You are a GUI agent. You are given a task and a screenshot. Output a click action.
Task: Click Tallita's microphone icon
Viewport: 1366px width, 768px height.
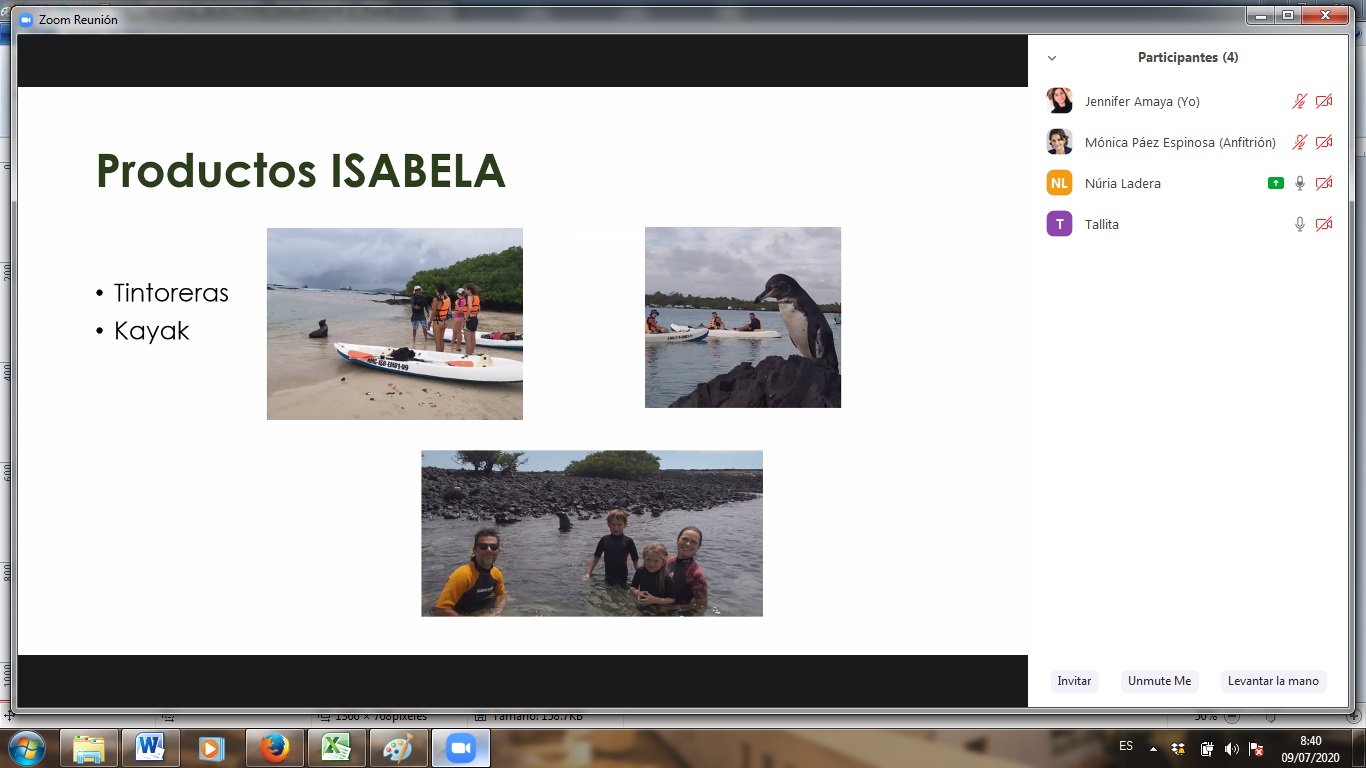(x=1299, y=224)
